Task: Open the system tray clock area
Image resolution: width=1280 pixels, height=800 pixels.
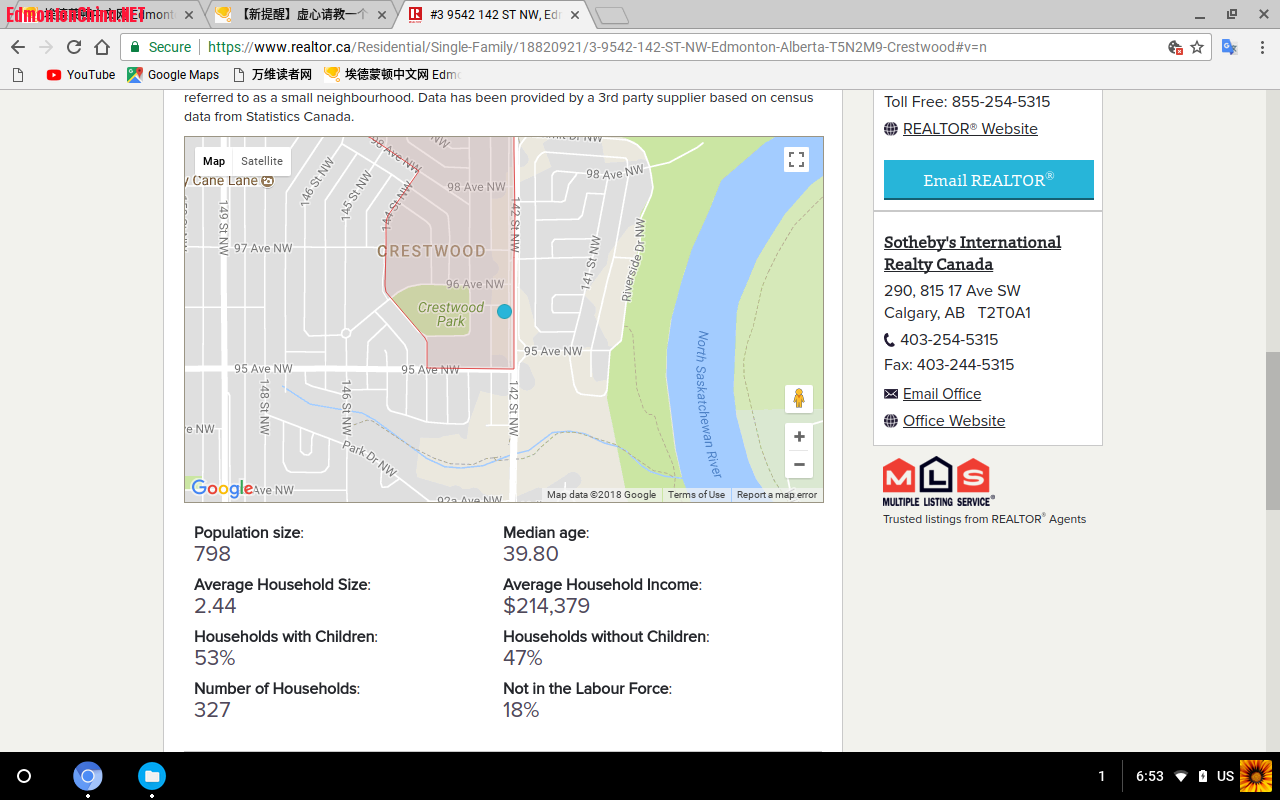Action: point(1149,776)
